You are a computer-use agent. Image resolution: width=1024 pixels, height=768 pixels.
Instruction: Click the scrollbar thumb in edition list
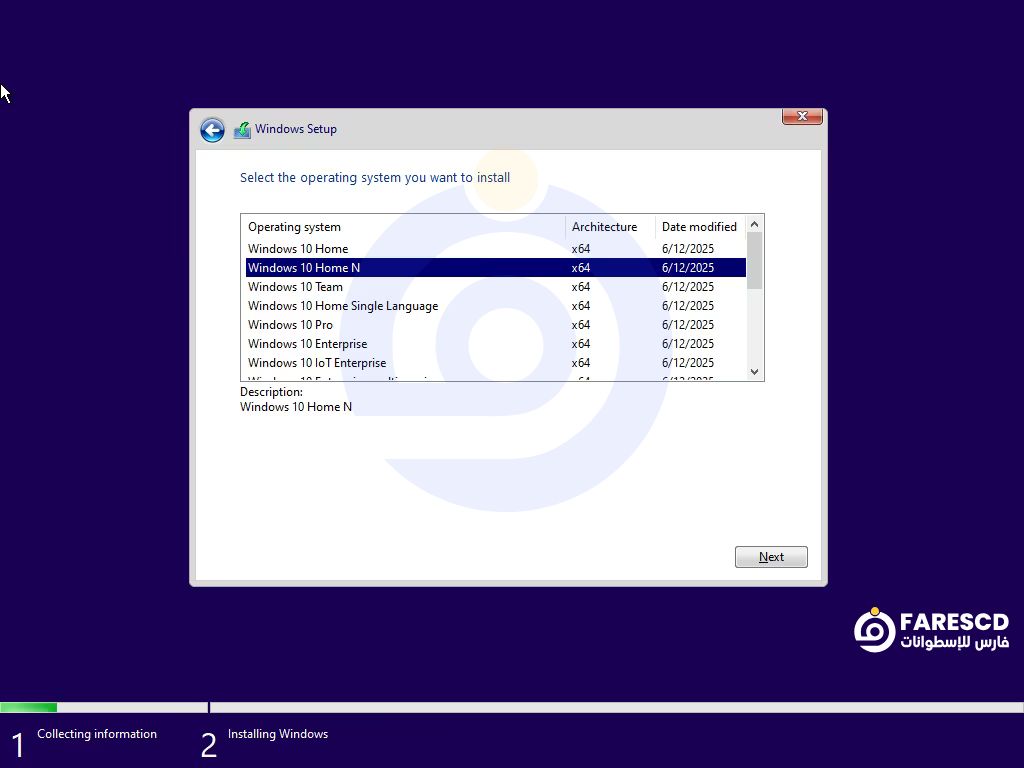tap(754, 261)
